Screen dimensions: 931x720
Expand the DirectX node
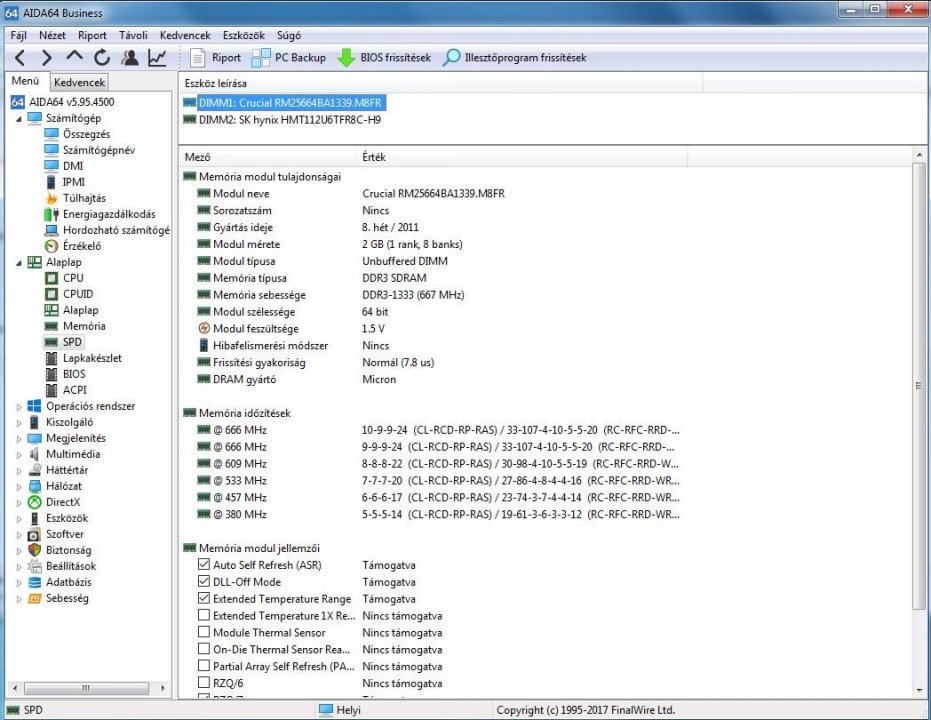coord(18,503)
